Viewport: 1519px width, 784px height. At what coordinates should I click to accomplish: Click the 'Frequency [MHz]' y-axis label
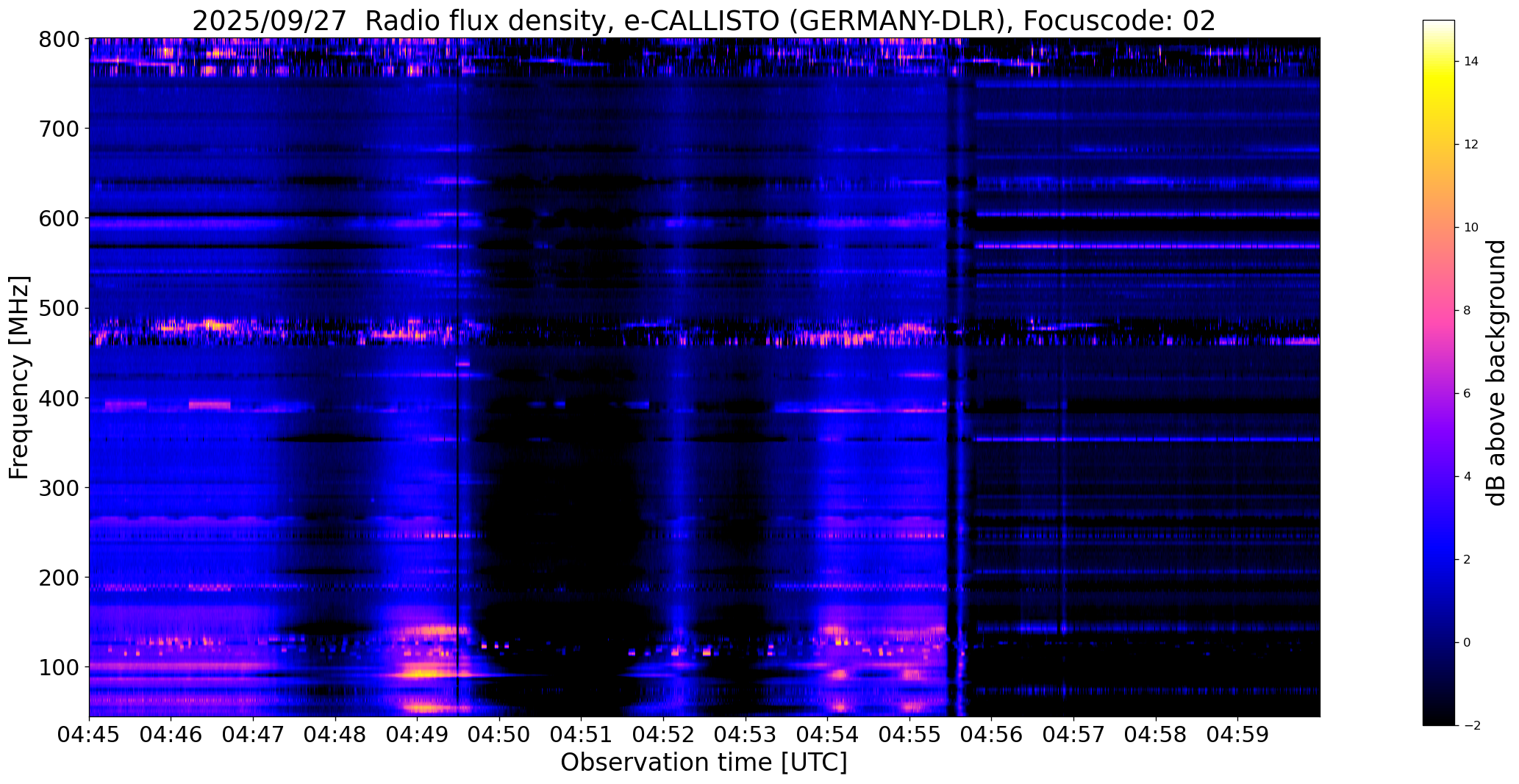19,377
